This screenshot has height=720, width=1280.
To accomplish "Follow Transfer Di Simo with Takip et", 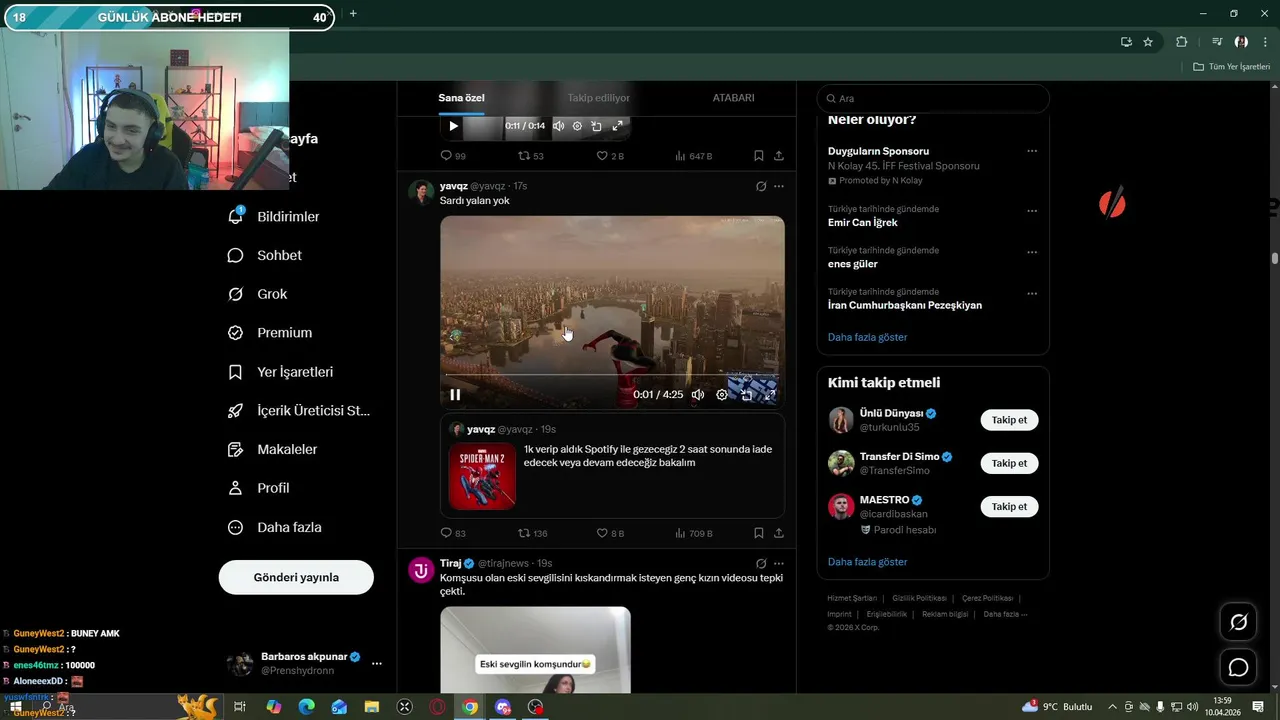I will (1009, 463).
